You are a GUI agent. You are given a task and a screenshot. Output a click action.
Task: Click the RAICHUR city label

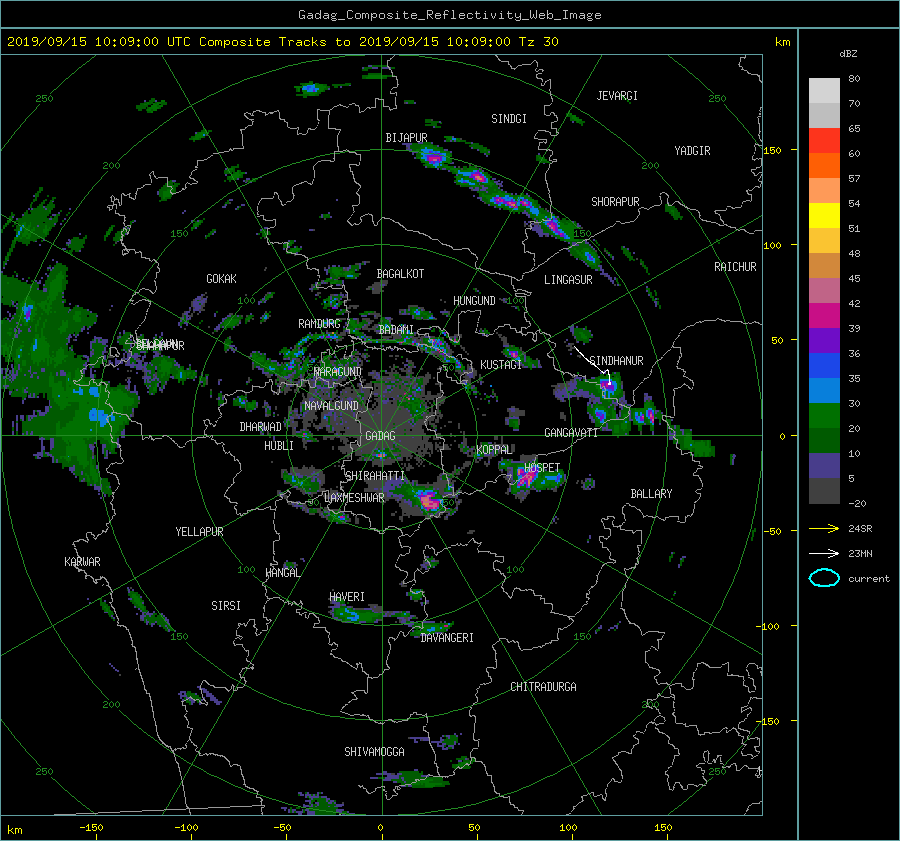(x=735, y=267)
